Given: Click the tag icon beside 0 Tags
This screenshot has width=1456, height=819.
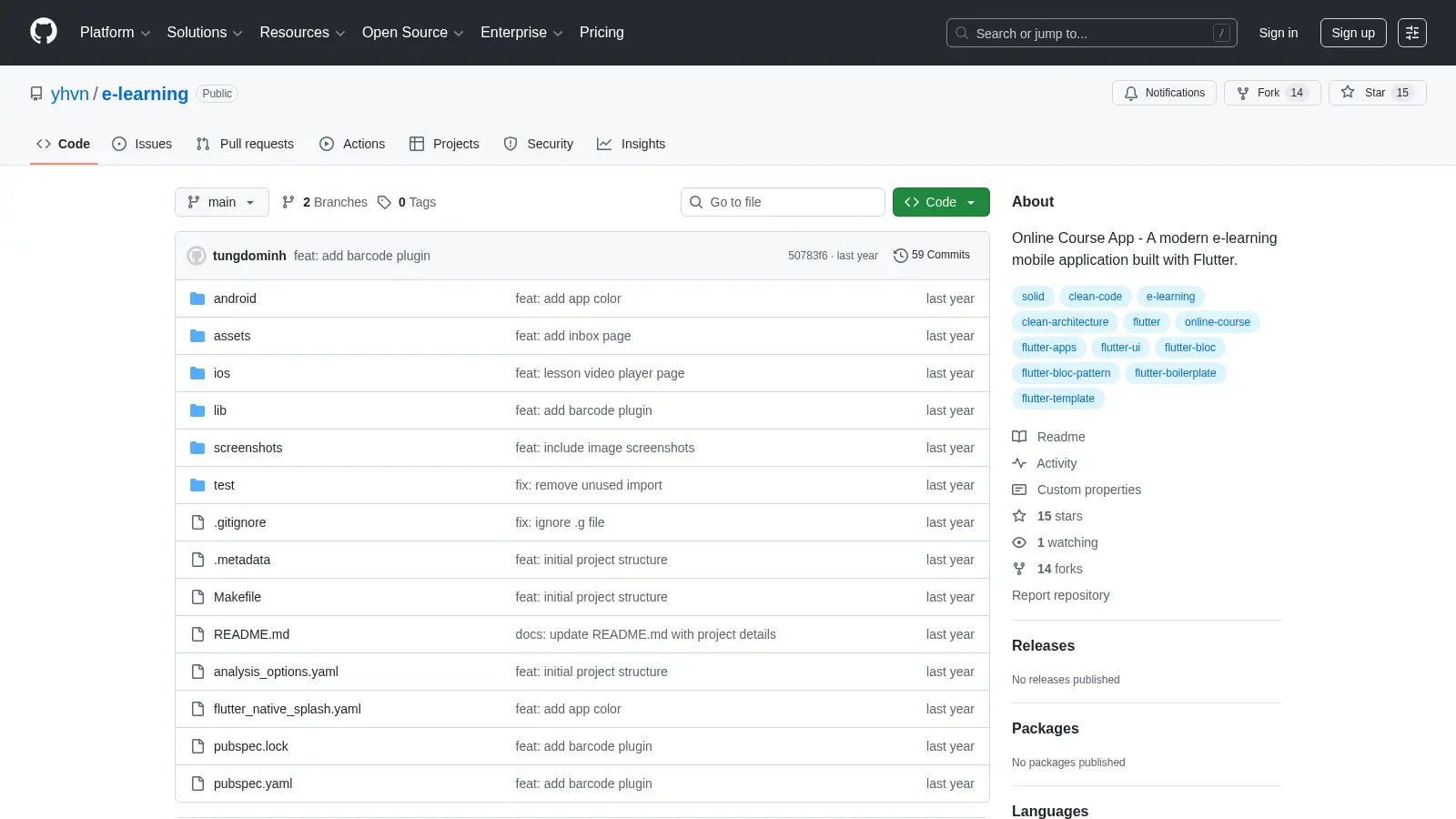Looking at the screenshot, I should click(385, 202).
